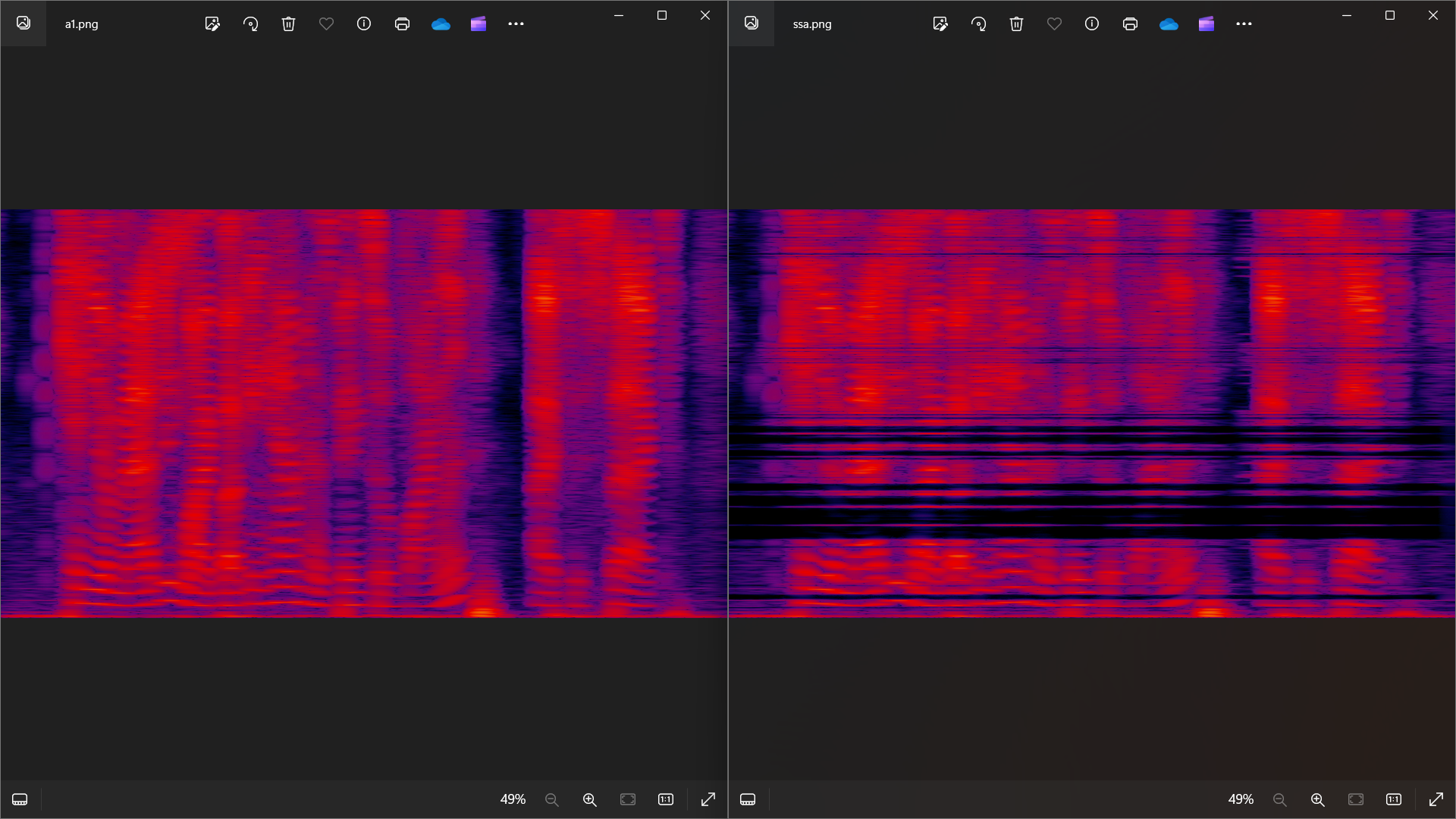Open Edit image tool in ssa.png window
The width and height of the screenshot is (1456, 819).
pyautogui.click(x=940, y=24)
